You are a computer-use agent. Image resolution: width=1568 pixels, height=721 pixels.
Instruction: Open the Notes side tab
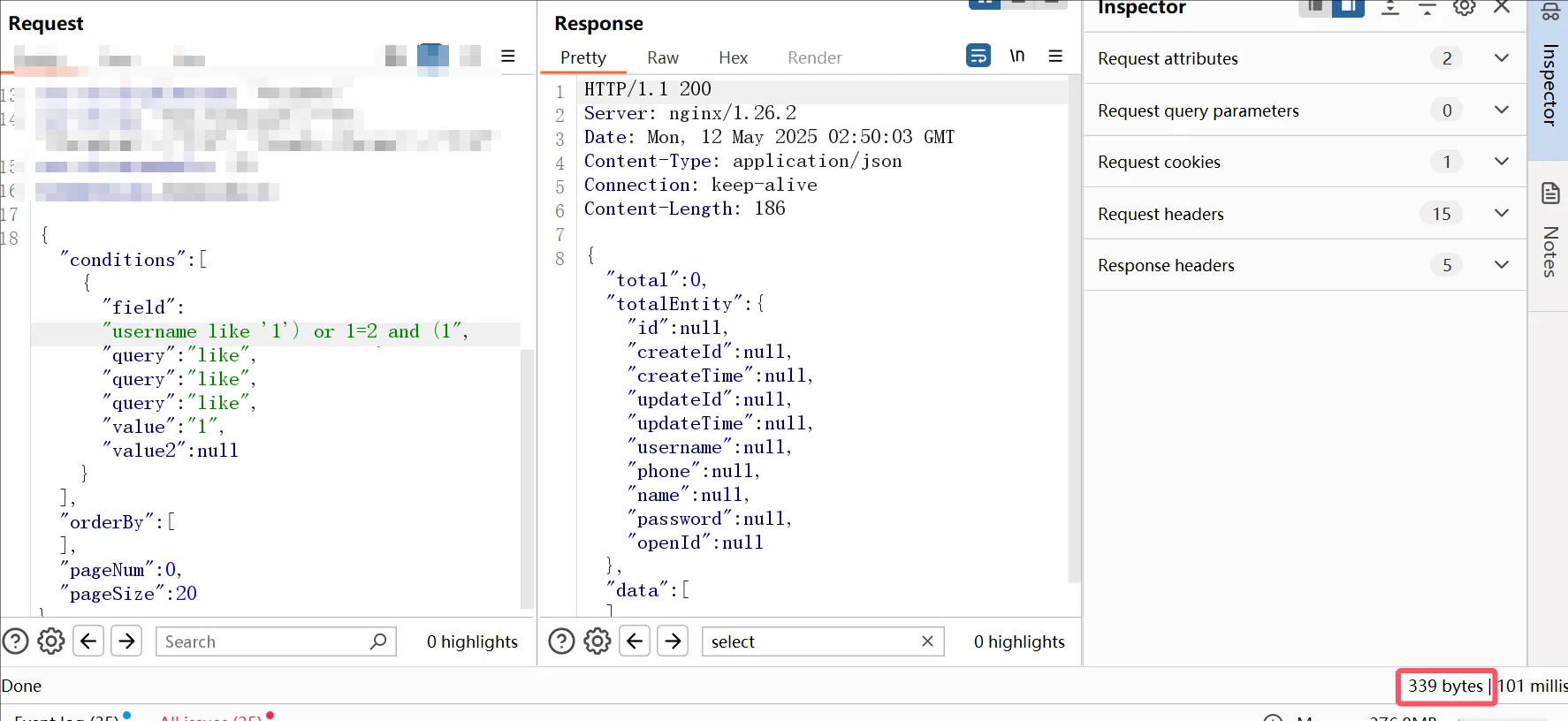click(1549, 236)
